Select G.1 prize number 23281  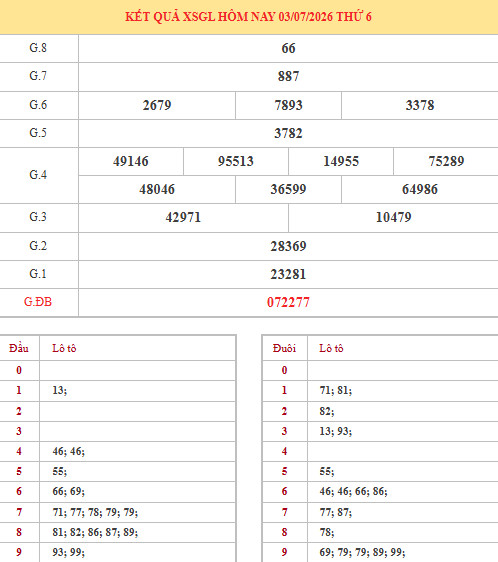pos(288,274)
